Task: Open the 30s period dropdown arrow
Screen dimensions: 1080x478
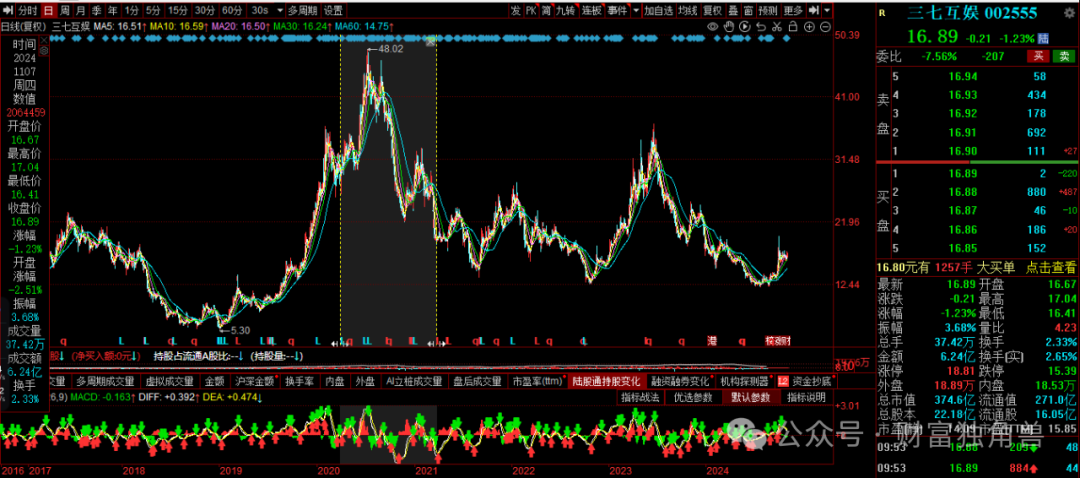Action: coord(280,10)
